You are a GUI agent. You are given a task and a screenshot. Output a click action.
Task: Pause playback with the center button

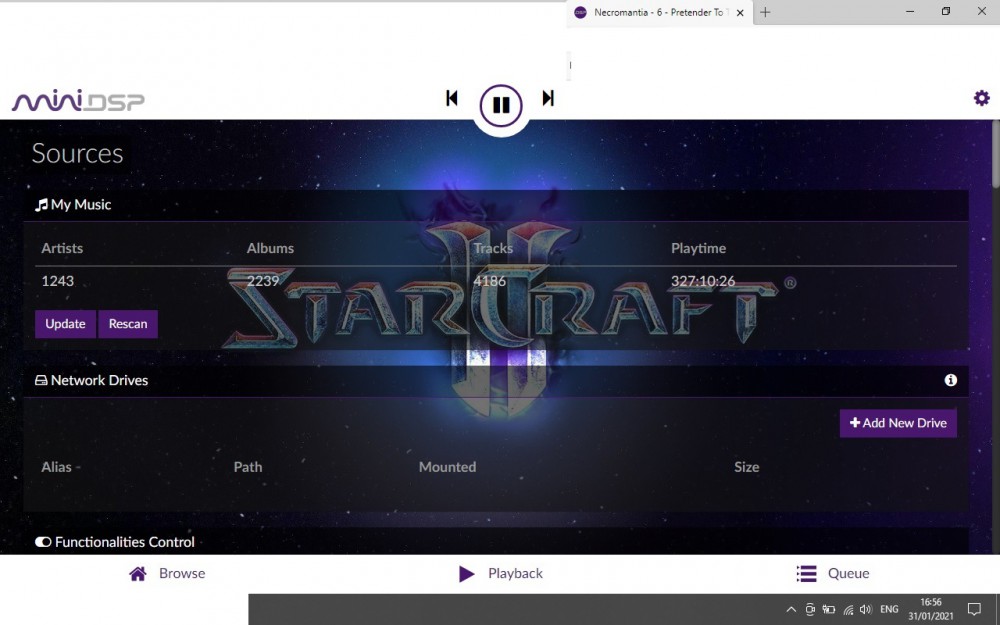[501, 105]
